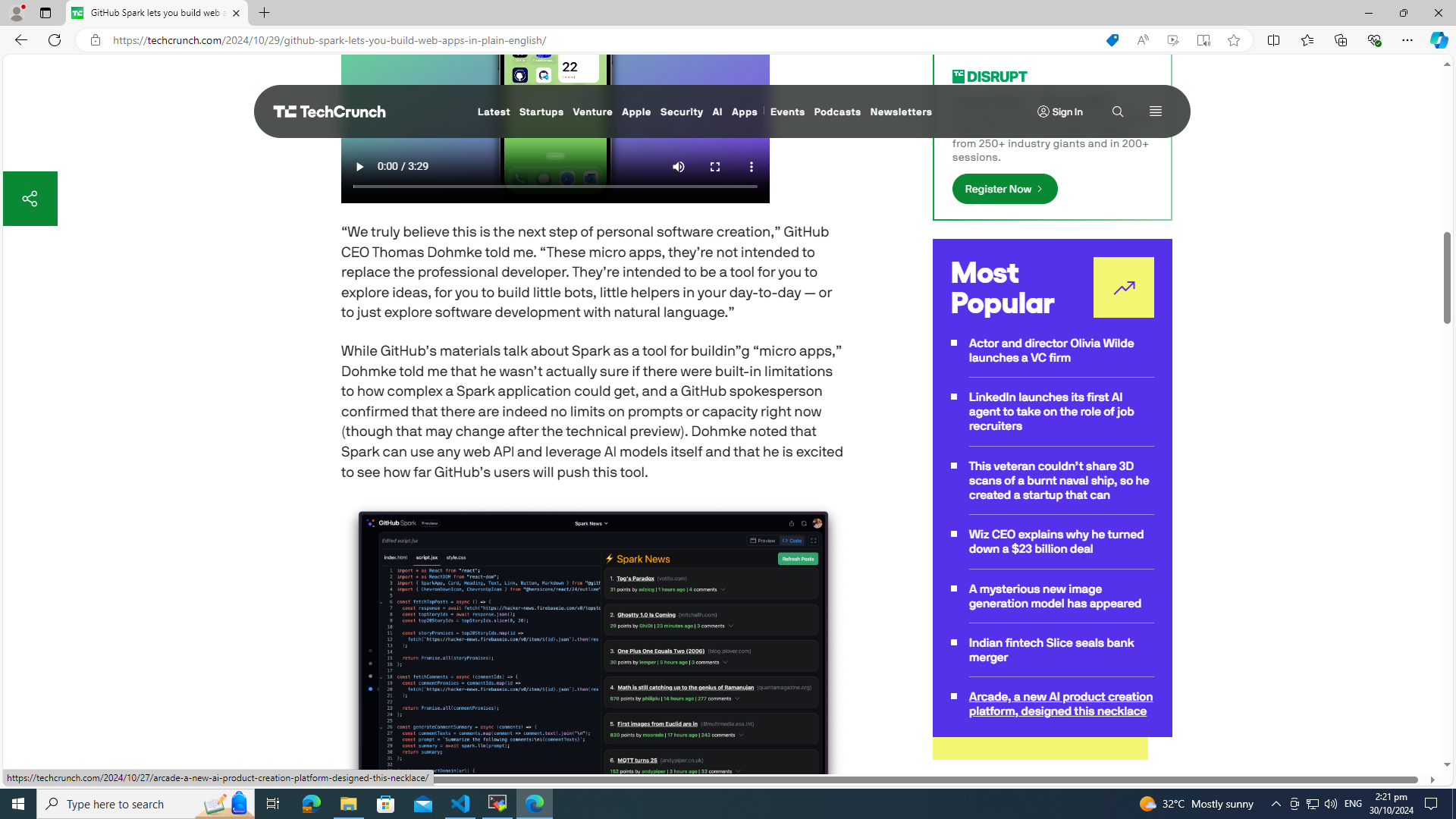
Task: Open shopping tag in address bar
Action: 1112,40
